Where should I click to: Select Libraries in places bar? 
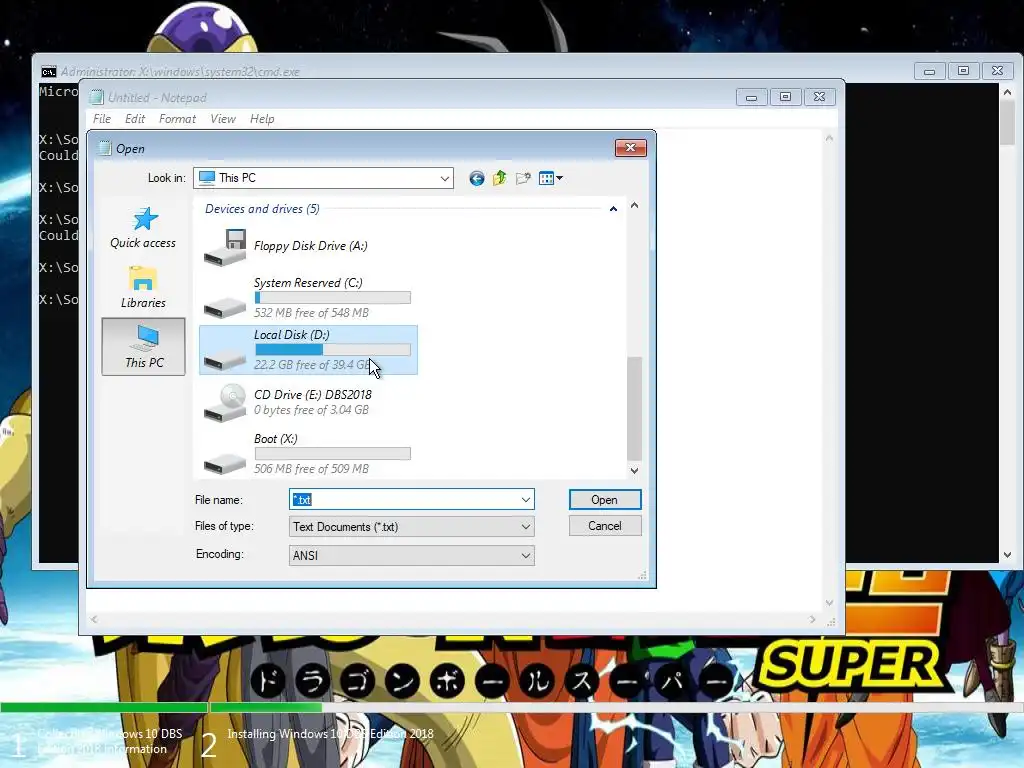pyautogui.click(x=143, y=287)
